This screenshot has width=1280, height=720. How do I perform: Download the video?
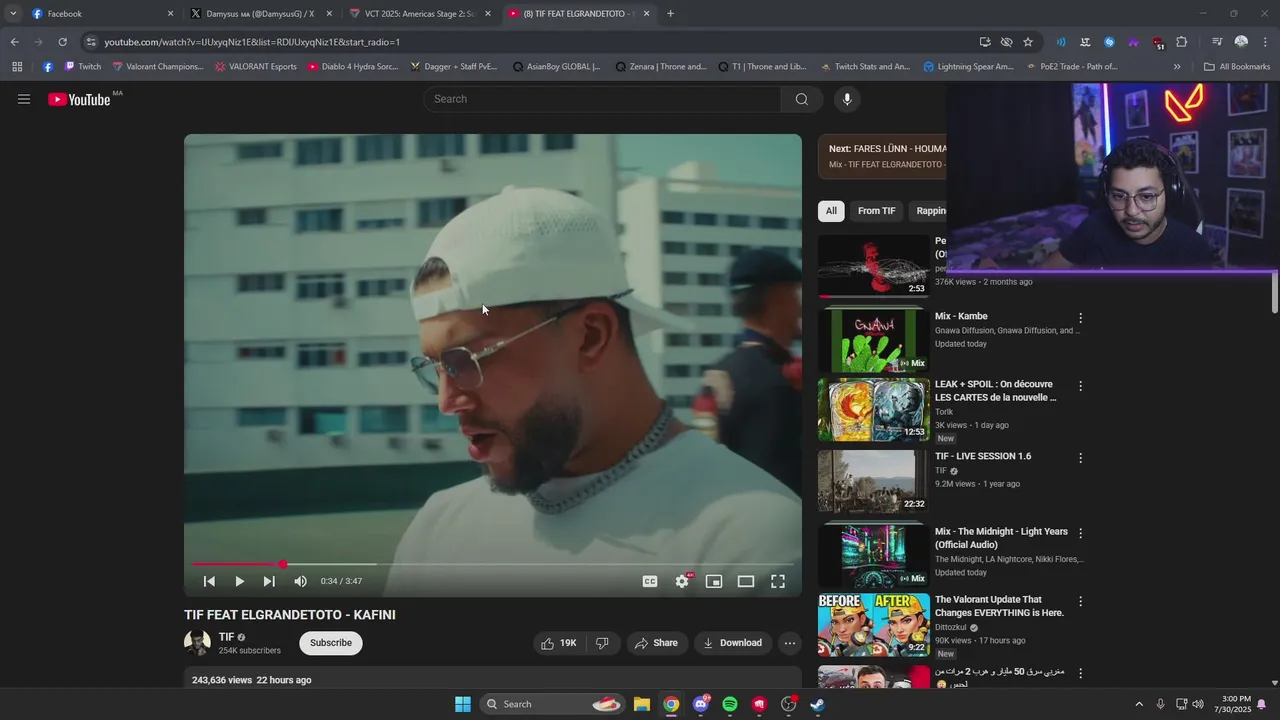coord(733,643)
